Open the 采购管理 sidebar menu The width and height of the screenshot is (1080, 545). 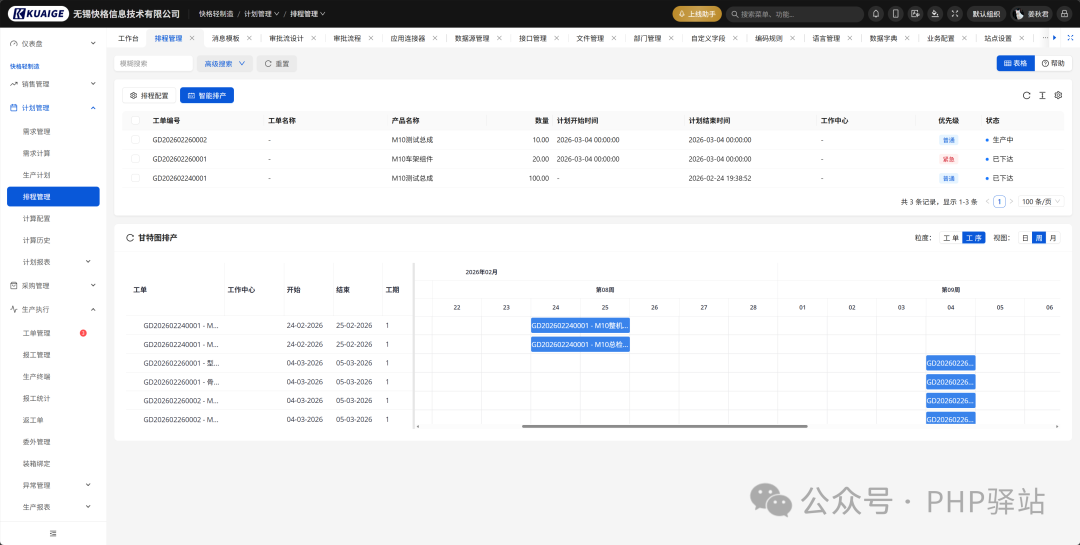(x=53, y=285)
